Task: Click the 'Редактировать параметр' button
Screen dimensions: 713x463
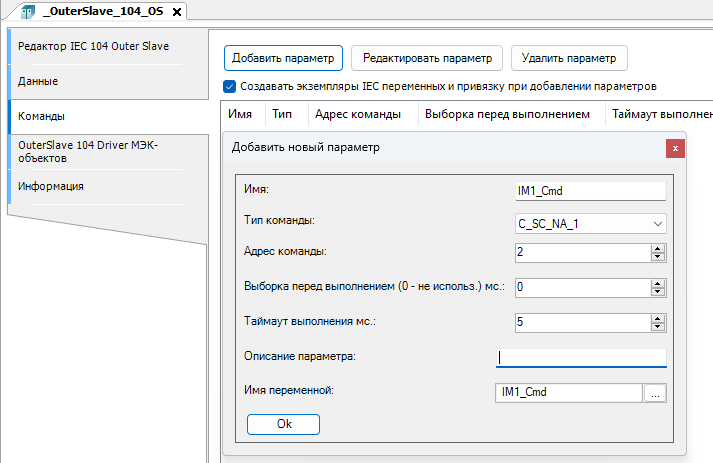Action: [x=427, y=58]
